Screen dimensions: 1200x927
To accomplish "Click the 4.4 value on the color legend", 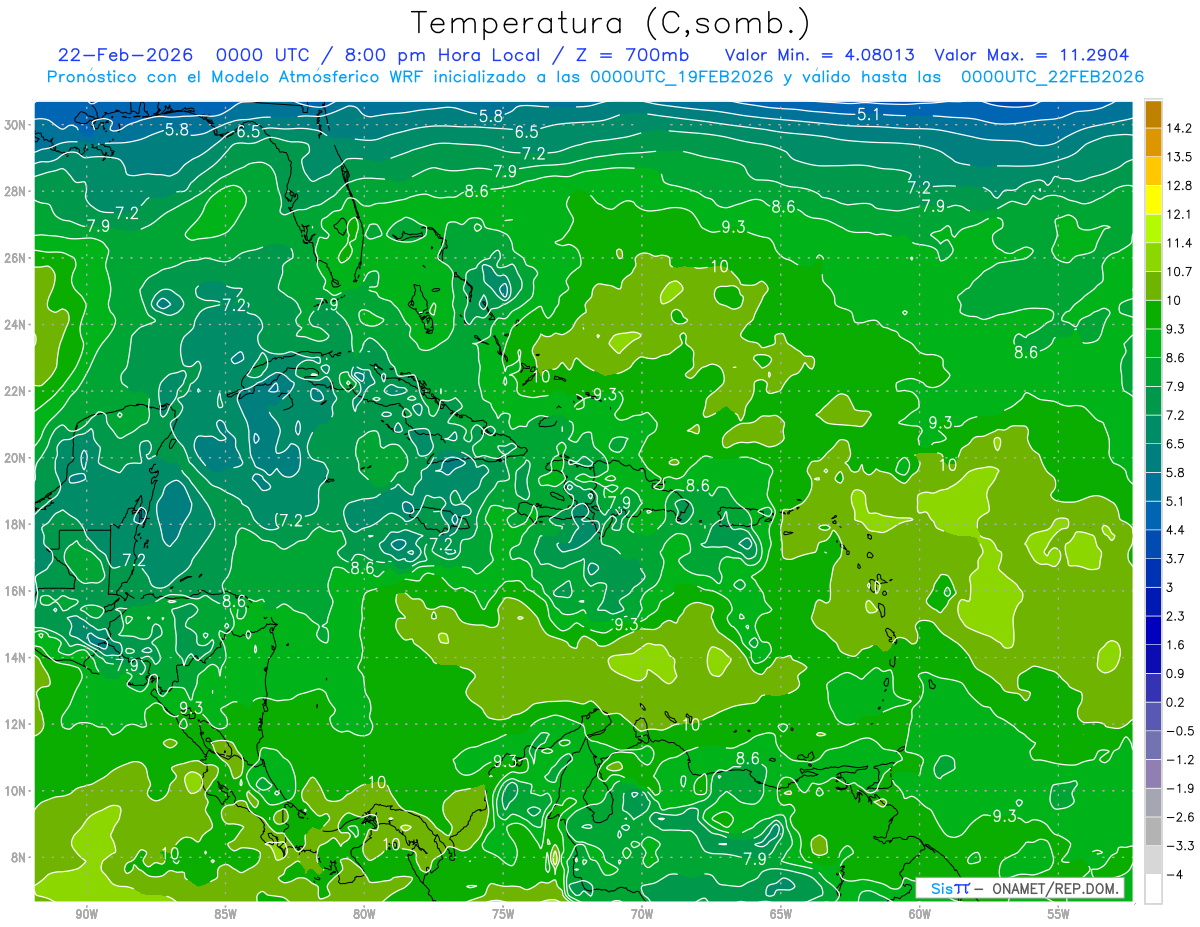I will 1175,530.
